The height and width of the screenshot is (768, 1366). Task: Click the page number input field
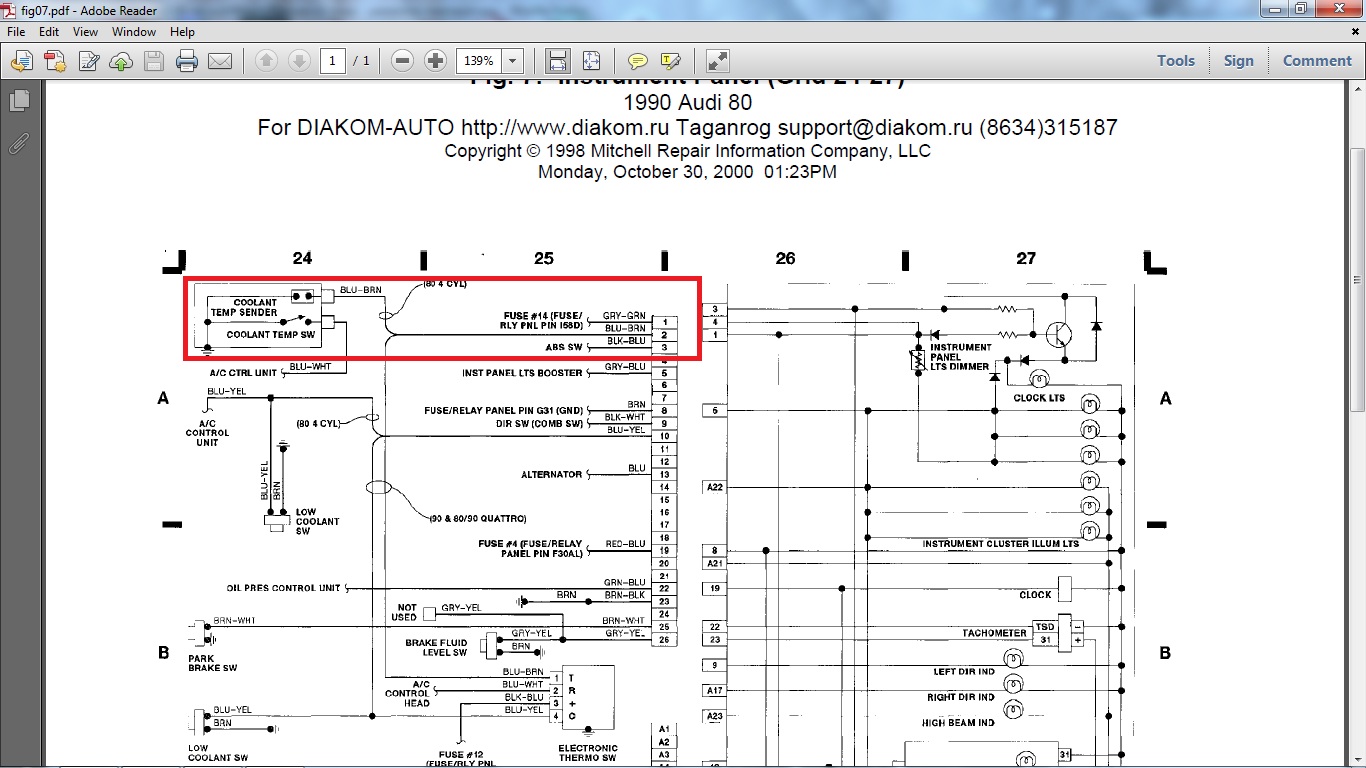point(333,61)
